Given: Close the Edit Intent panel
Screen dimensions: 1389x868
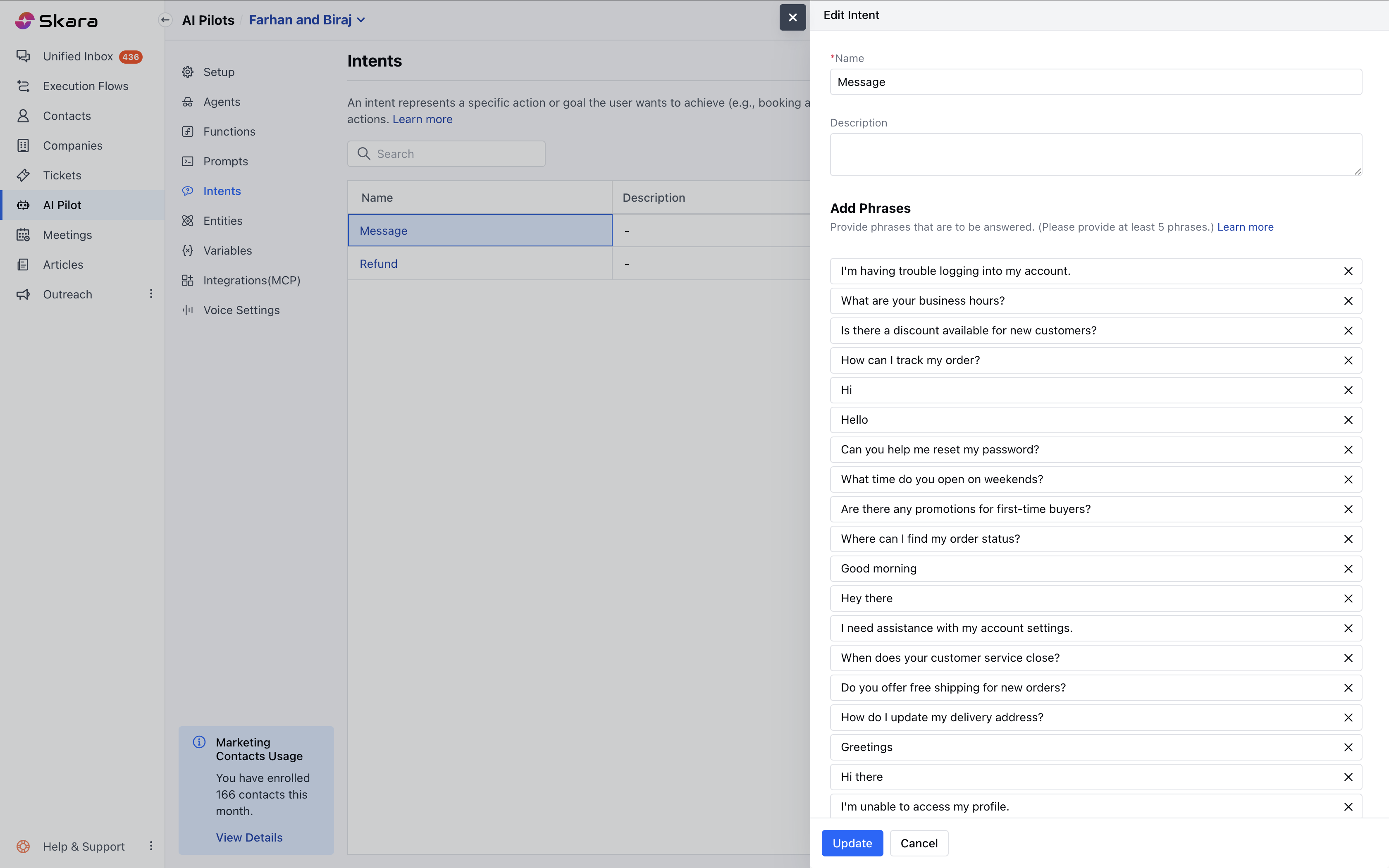Looking at the screenshot, I should (x=792, y=17).
